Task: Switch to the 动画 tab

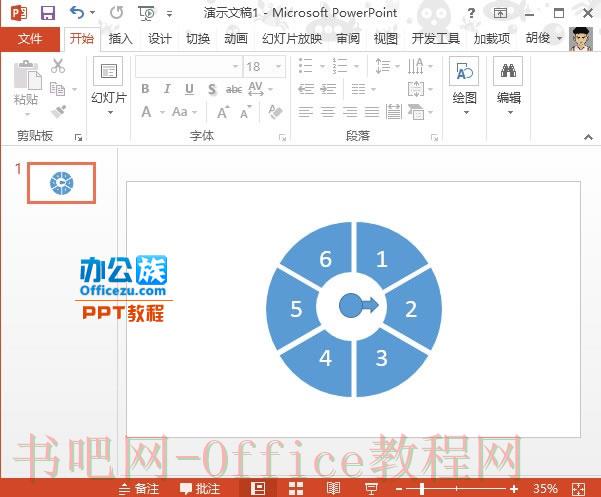Action: 236,39
